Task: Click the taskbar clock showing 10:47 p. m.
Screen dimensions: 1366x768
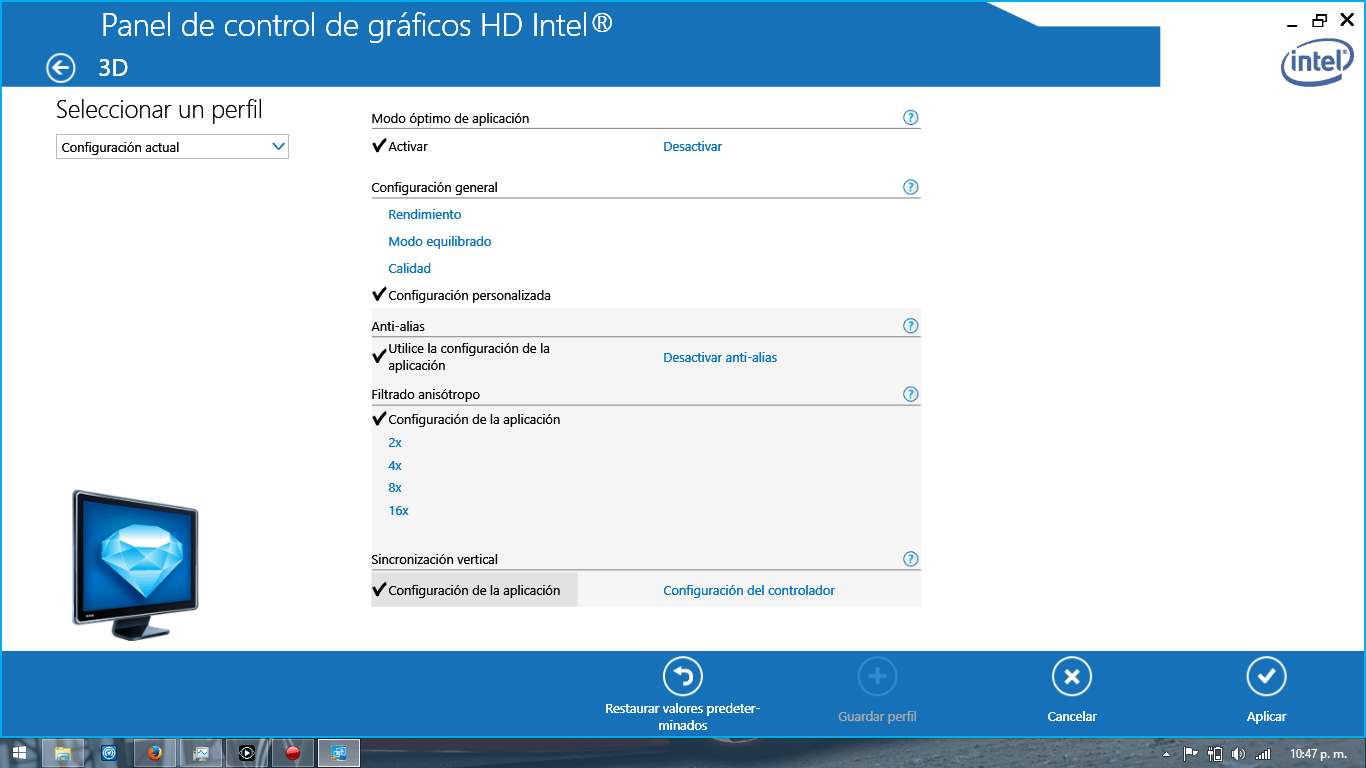Action: coord(1318,754)
